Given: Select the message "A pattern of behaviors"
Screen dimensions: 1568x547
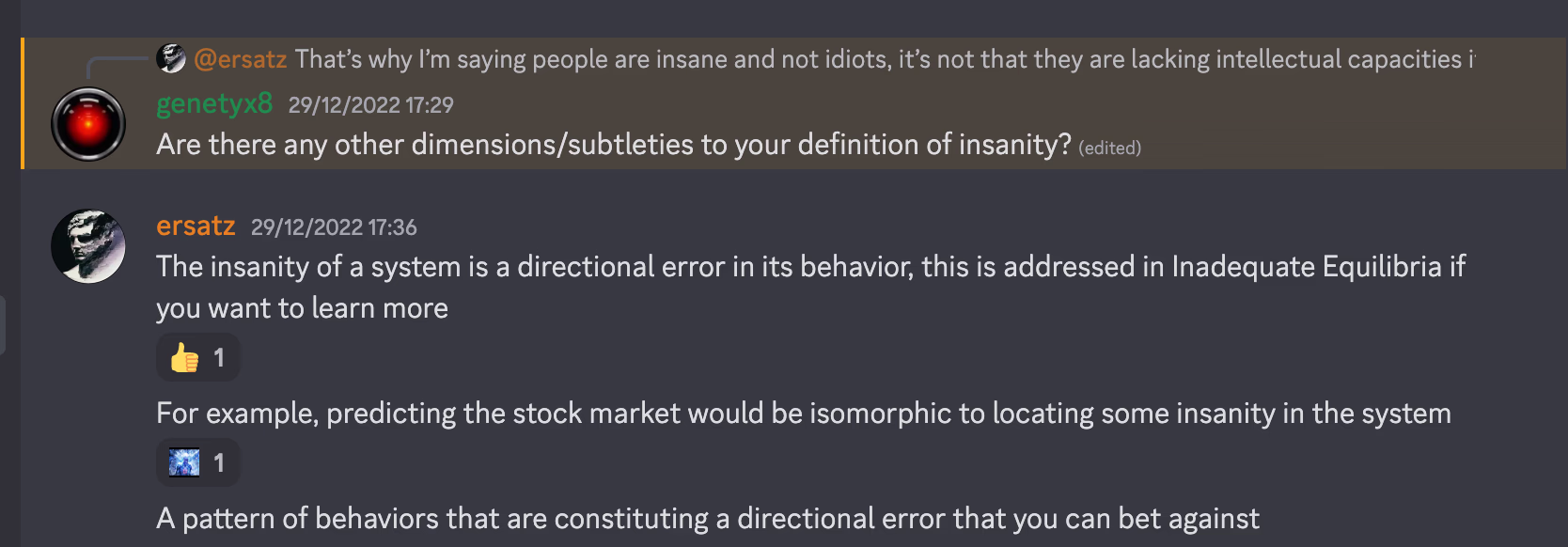Looking at the screenshot, I should point(708,519).
